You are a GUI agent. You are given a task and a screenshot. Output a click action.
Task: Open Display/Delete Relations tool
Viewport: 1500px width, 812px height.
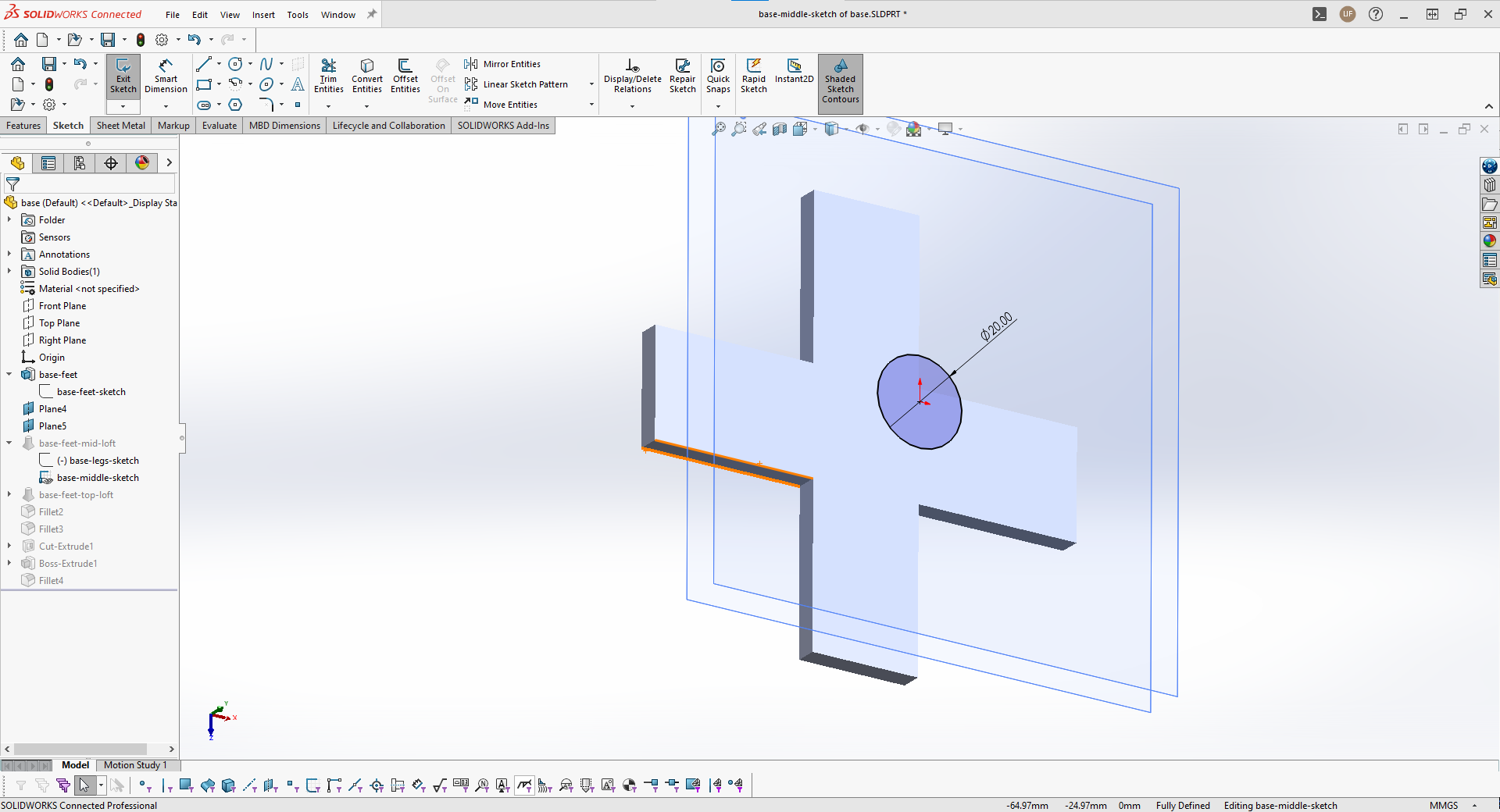point(633,77)
